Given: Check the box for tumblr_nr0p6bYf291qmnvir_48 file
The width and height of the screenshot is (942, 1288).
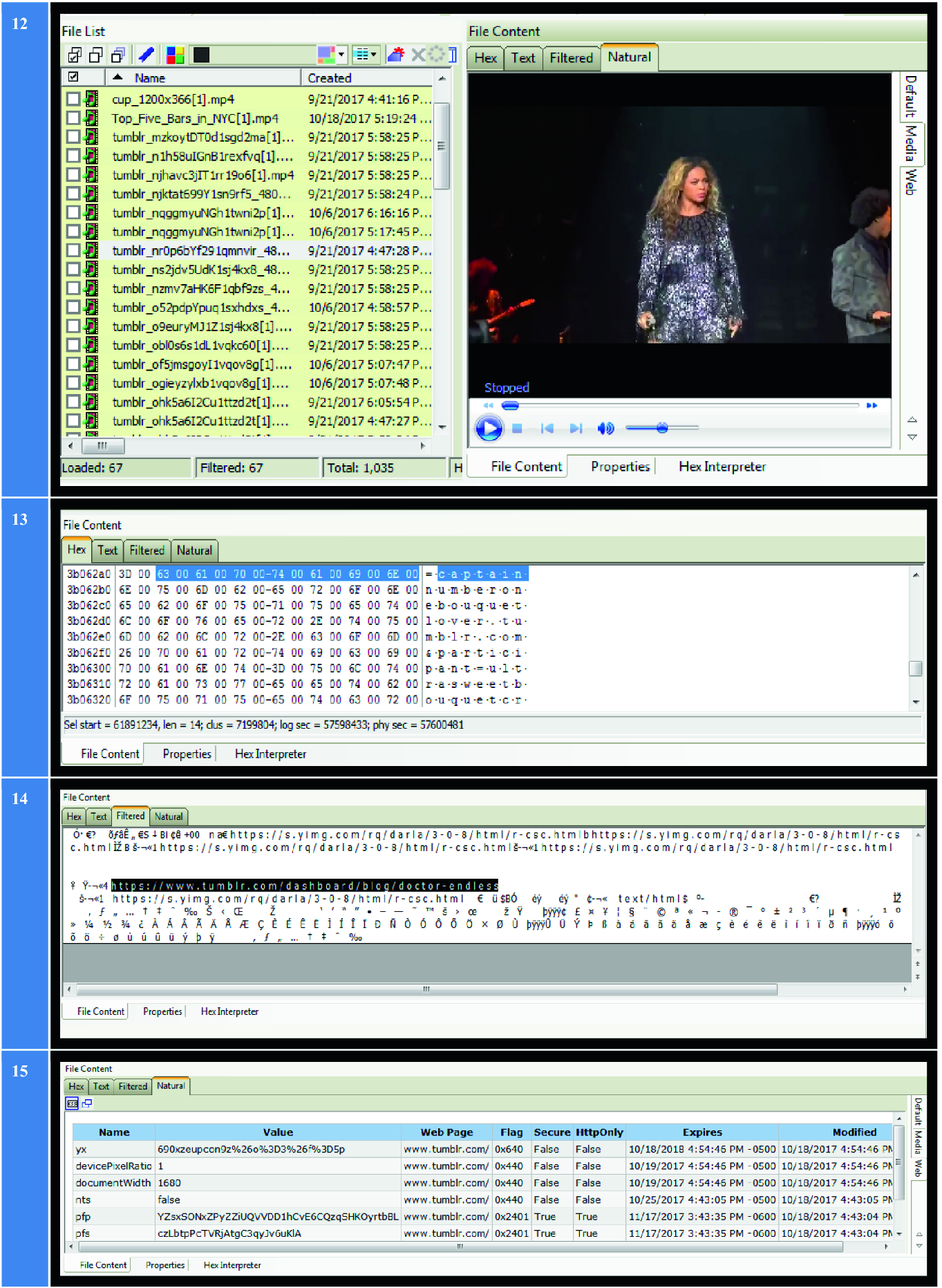Looking at the screenshot, I should pyautogui.click(x=73, y=250).
